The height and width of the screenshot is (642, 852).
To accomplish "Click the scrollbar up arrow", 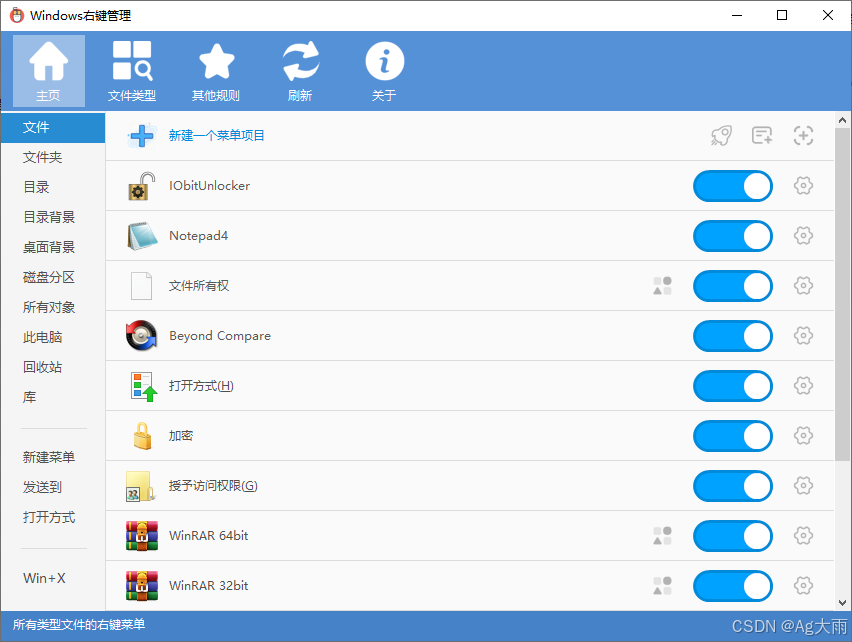I will click(842, 120).
